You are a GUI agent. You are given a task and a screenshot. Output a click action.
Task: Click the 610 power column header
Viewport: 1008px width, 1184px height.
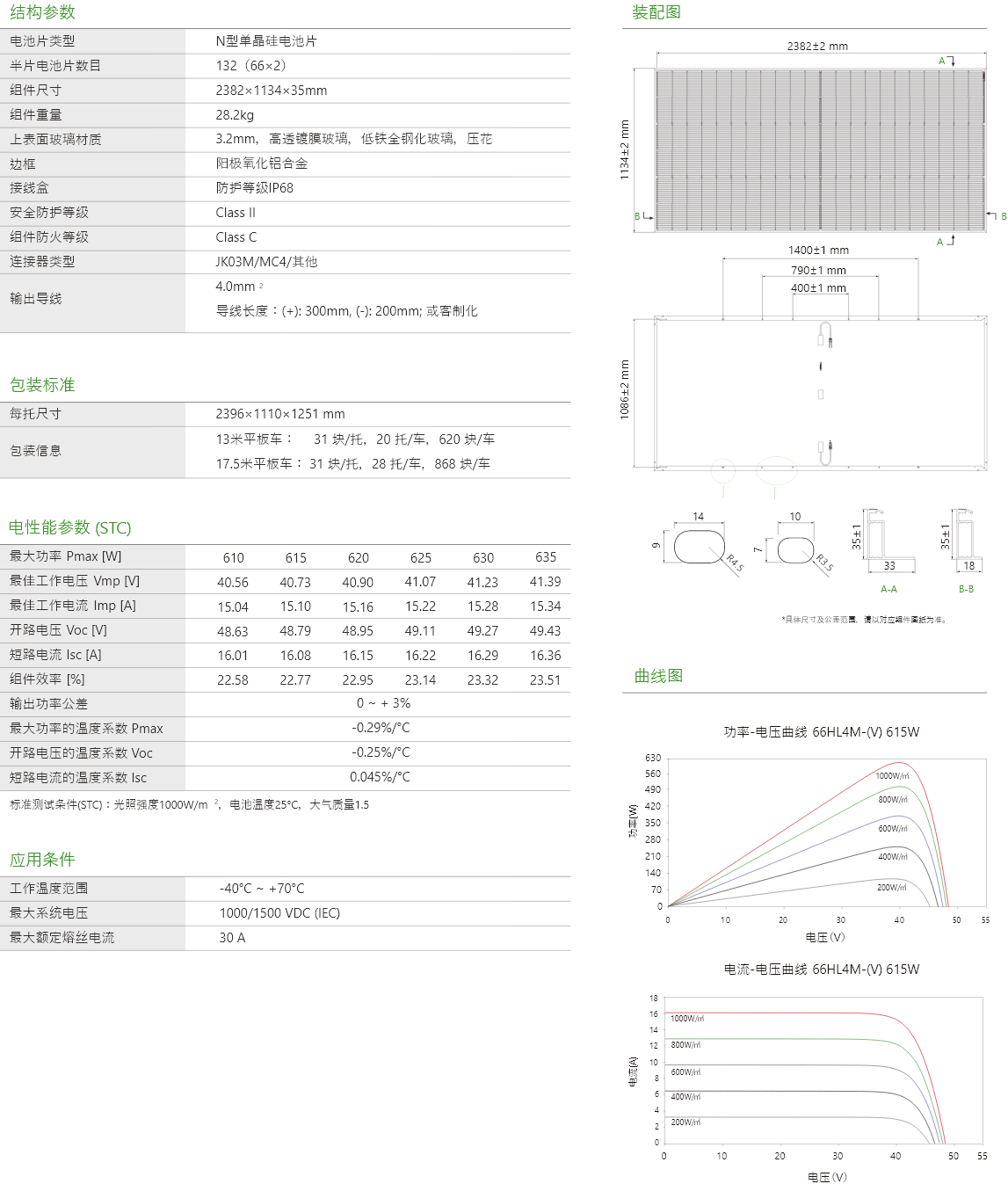pyautogui.click(x=233, y=557)
